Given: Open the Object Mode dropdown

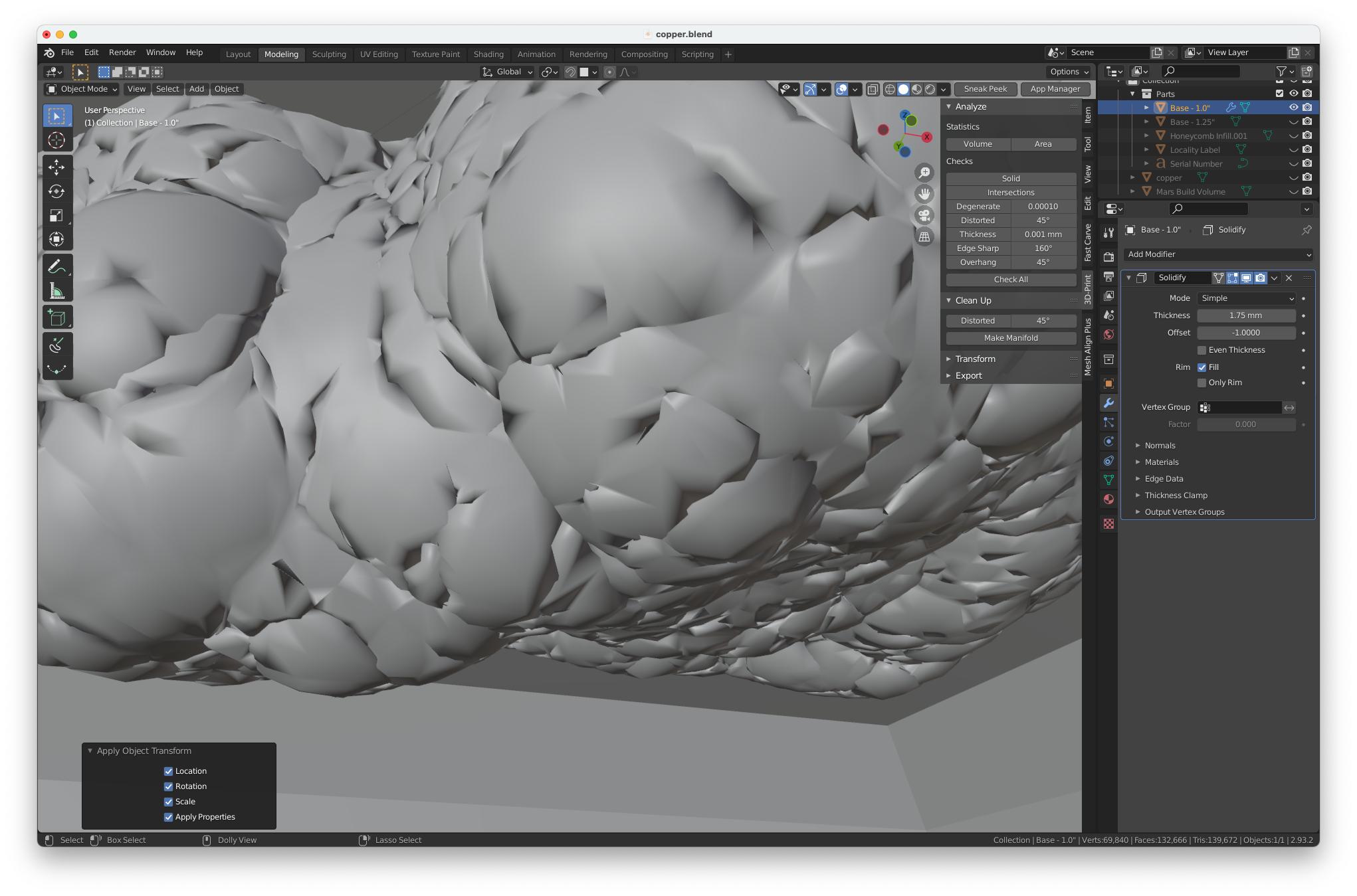Looking at the screenshot, I should pyautogui.click(x=82, y=89).
